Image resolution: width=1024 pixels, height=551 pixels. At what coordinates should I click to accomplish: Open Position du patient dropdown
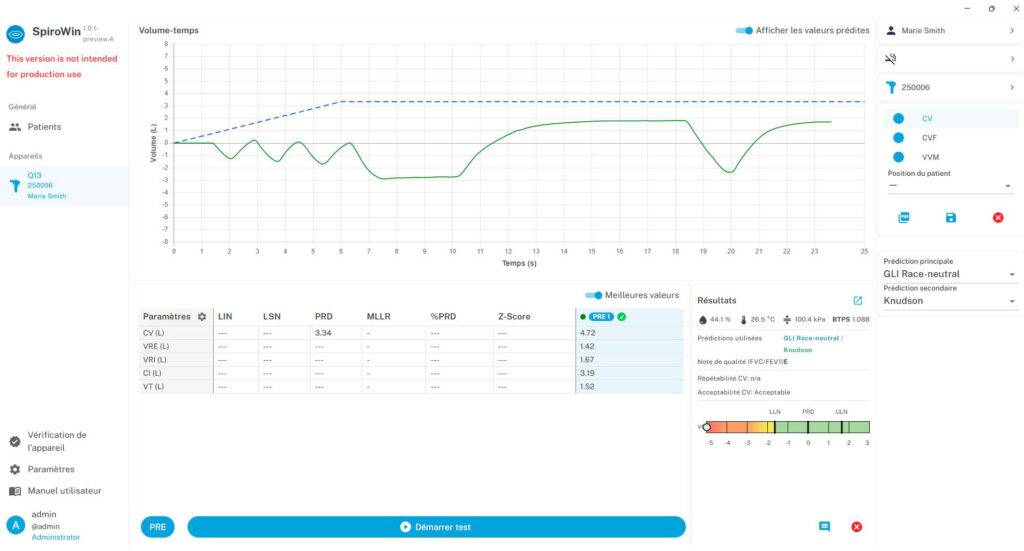pos(950,185)
